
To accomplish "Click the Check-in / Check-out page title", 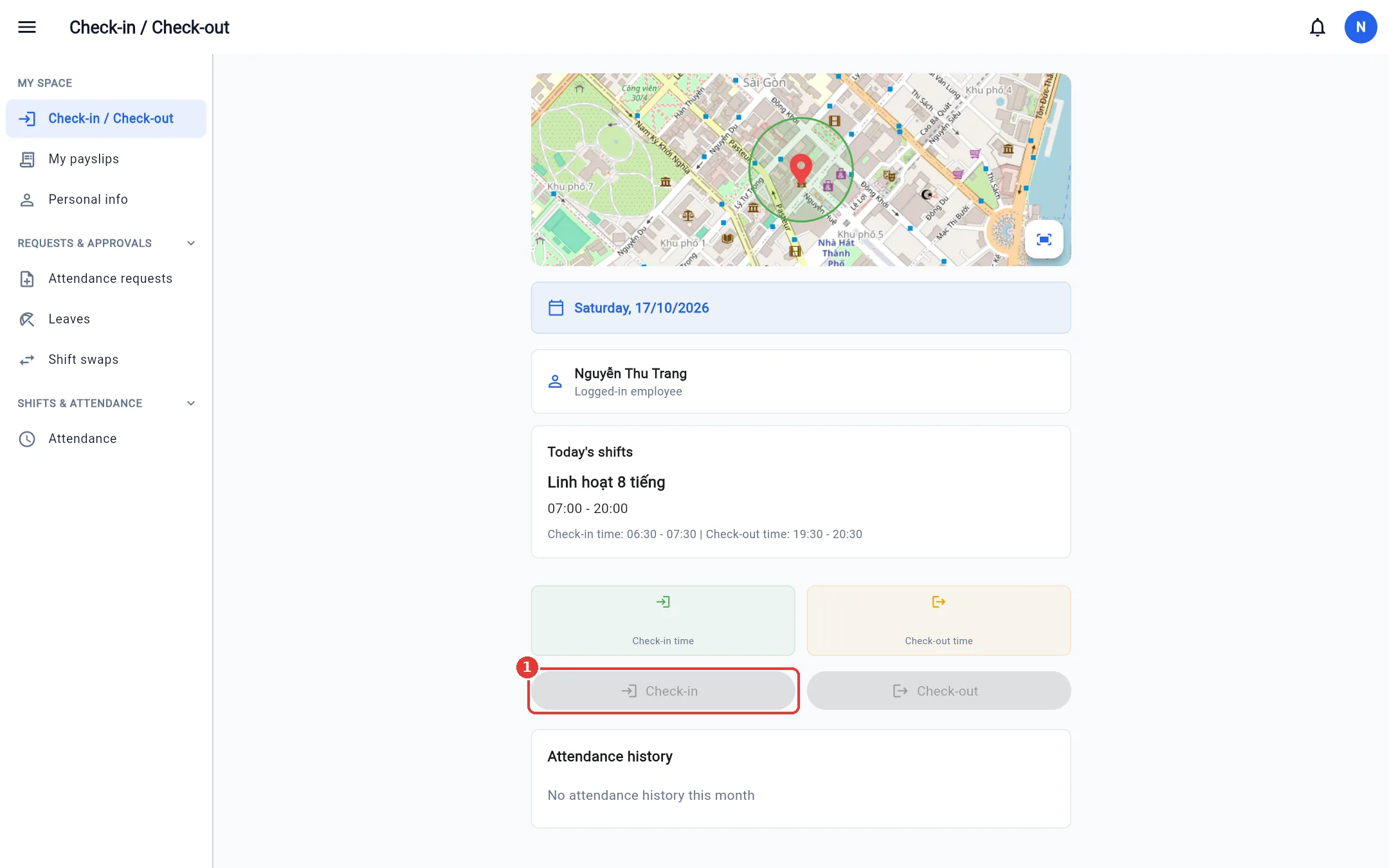I will pyautogui.click(x=149, y=27).
